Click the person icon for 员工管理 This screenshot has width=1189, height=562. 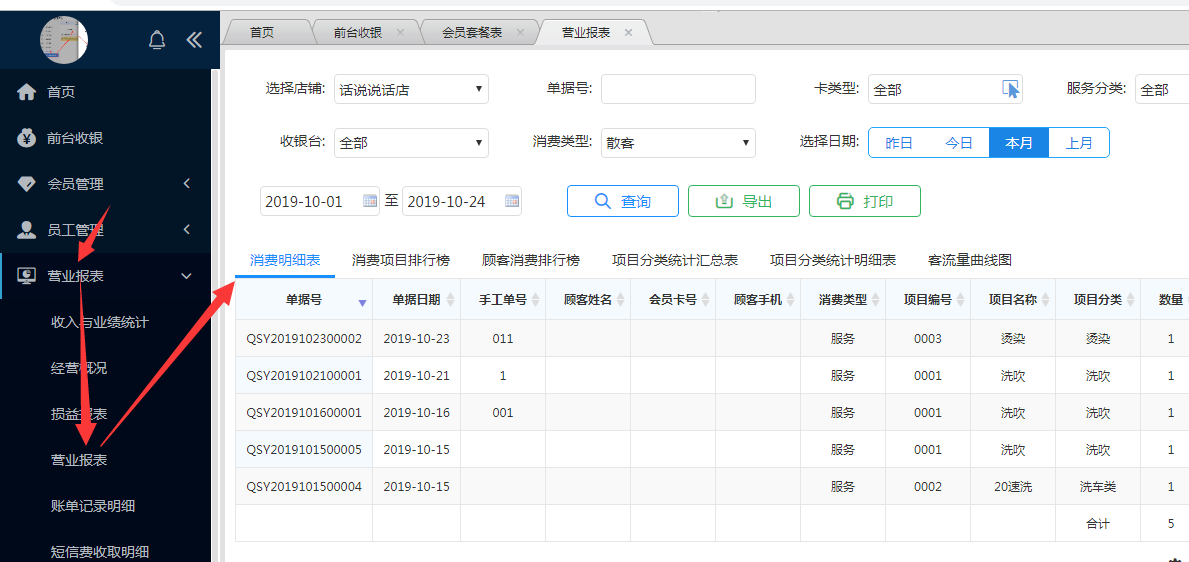click(x=27, y=230)
